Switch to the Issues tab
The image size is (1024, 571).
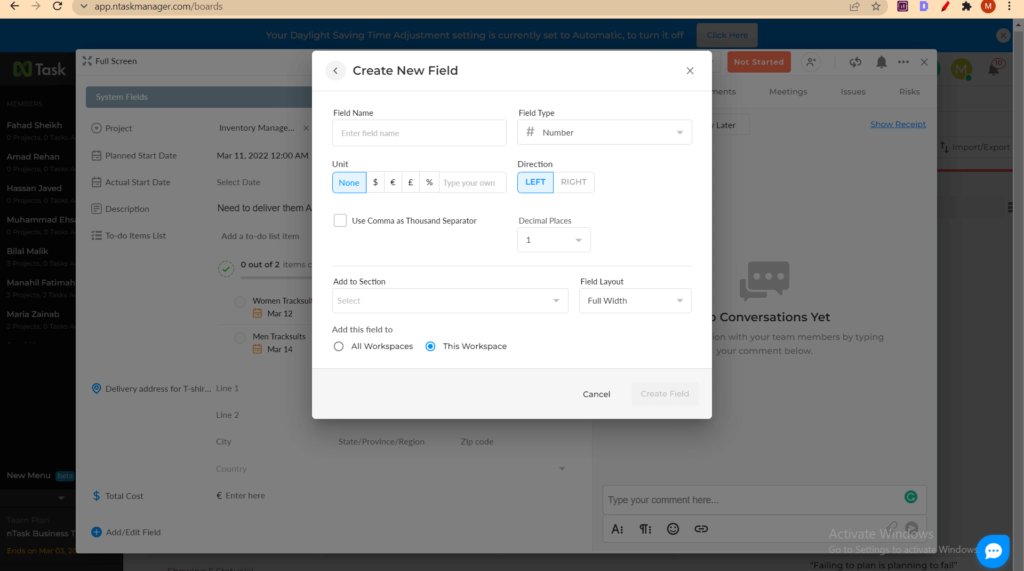(x=853, y=91)
